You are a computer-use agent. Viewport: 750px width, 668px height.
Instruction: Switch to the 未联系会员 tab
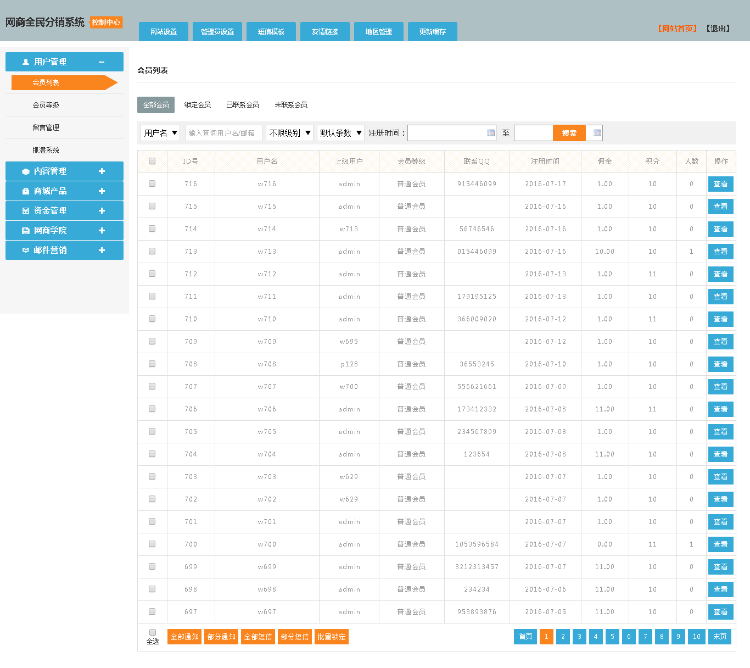point(291,104)
